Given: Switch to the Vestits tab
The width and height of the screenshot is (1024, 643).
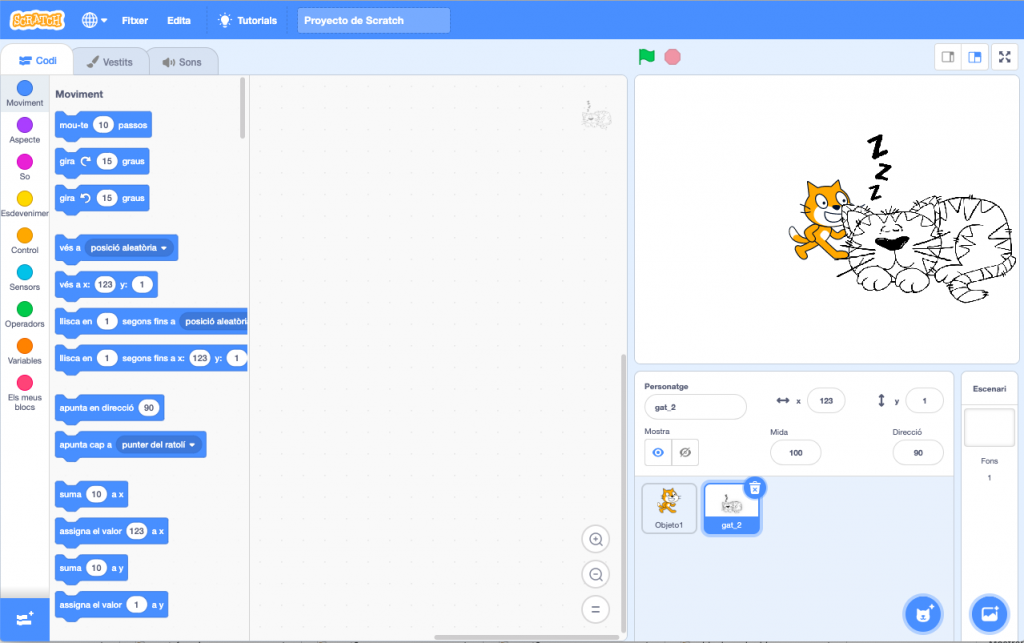Looking at the screenshot, I should coord(110,62).
